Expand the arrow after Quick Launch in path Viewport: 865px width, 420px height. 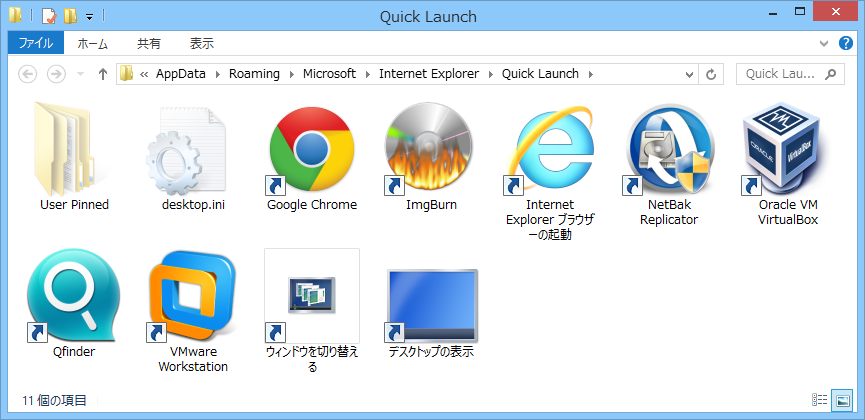[591, 74]
